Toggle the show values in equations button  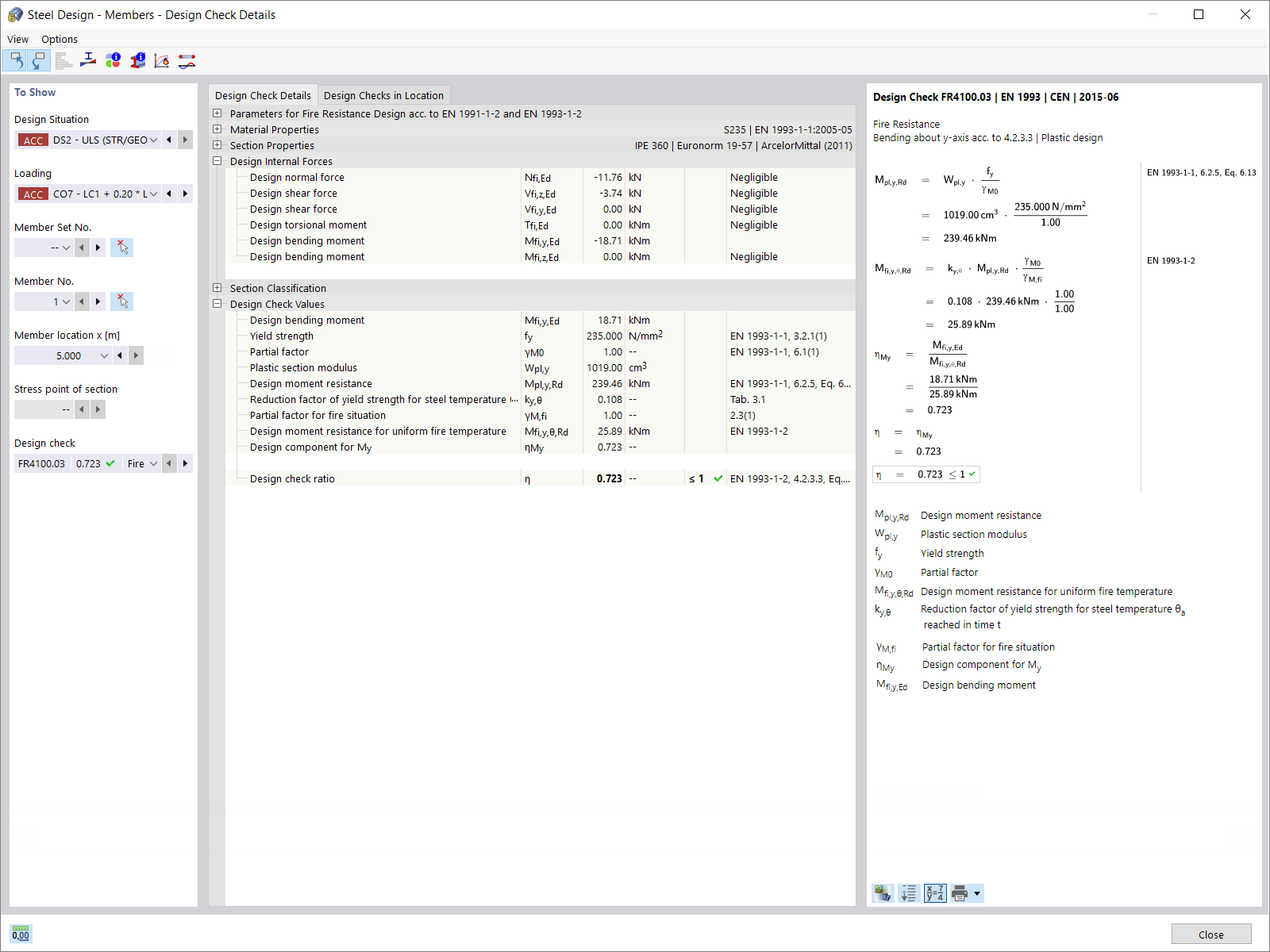[935, 892]
